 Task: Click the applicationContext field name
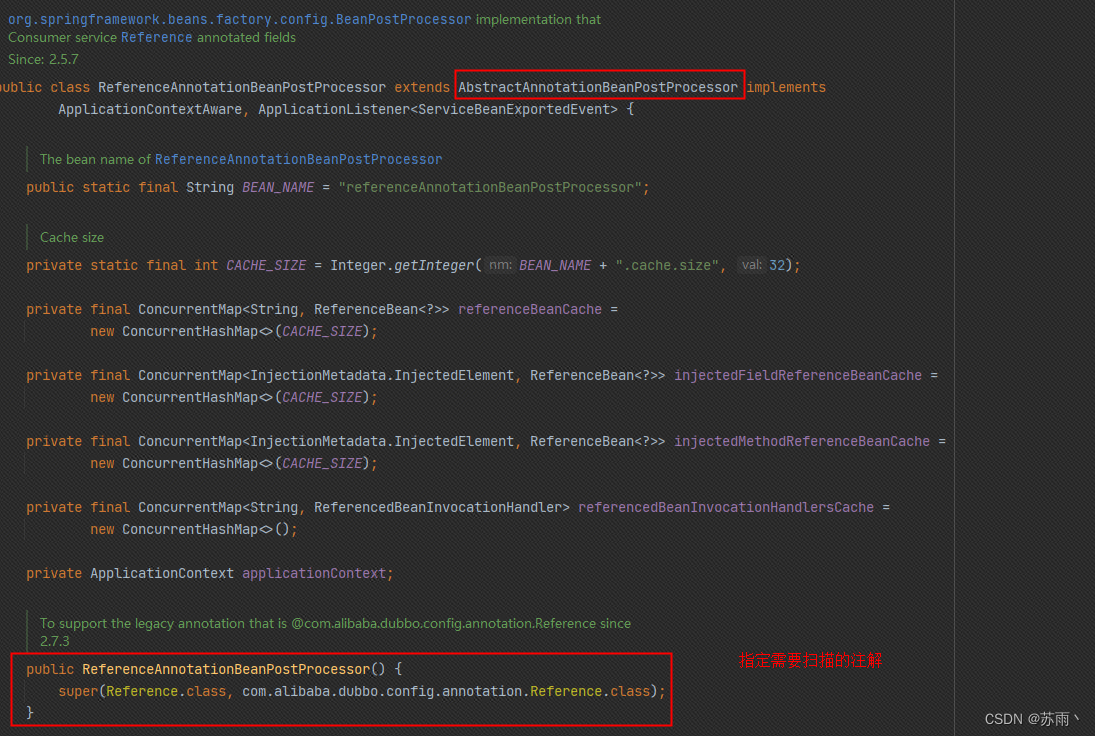[x=314, y=574]
